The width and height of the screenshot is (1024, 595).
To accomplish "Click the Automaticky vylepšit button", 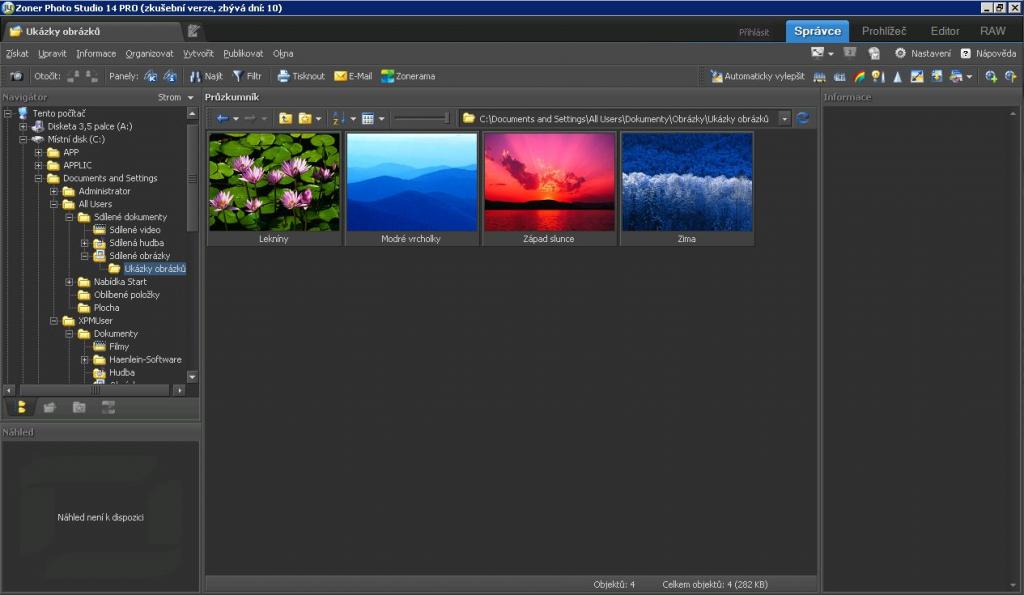I will point(758,76).
